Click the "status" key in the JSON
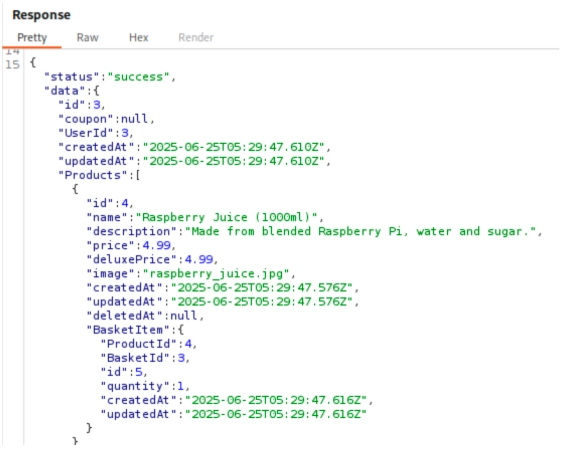 [72, 77]
